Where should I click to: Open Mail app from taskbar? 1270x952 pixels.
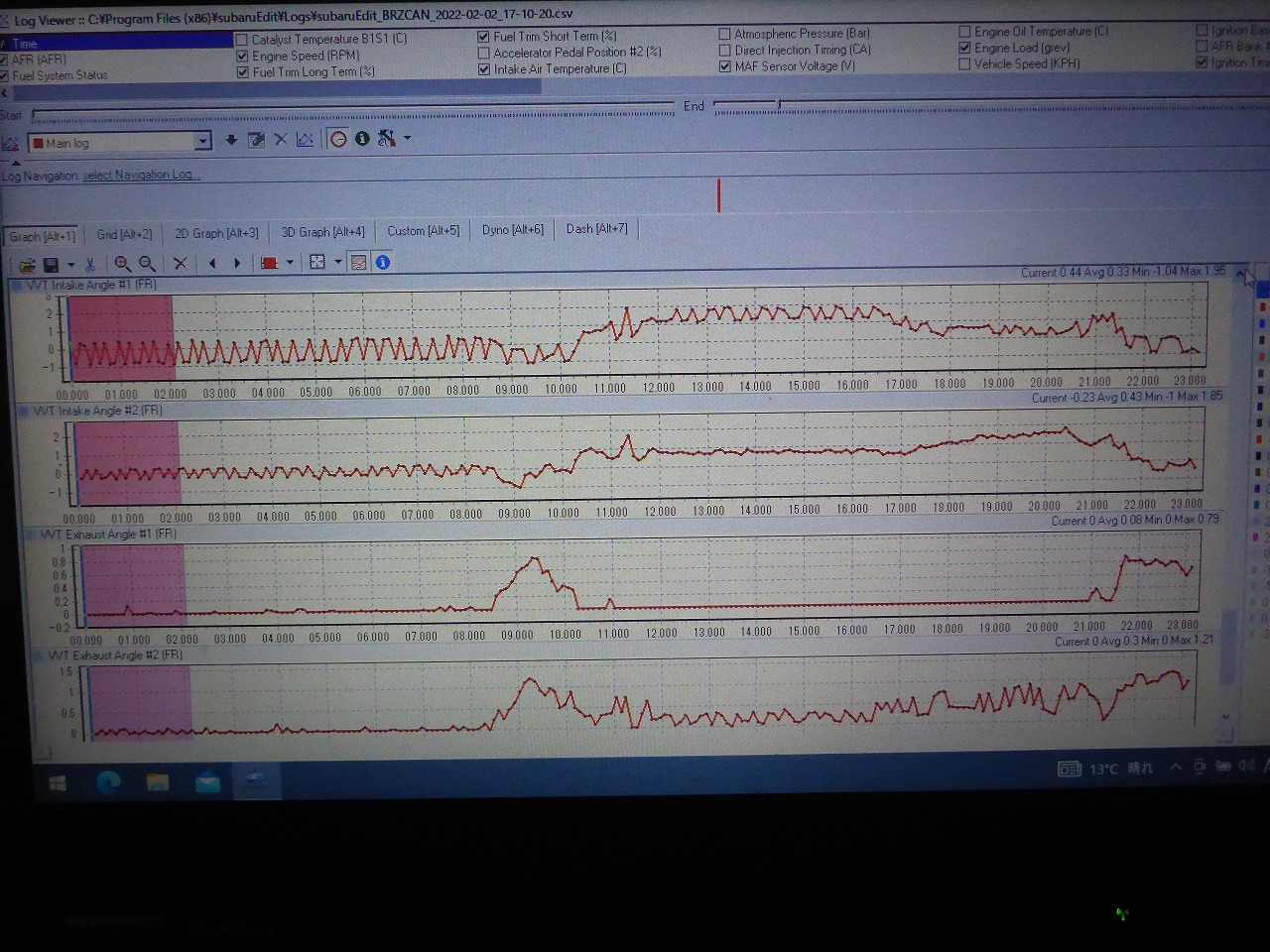click(207, 782)
